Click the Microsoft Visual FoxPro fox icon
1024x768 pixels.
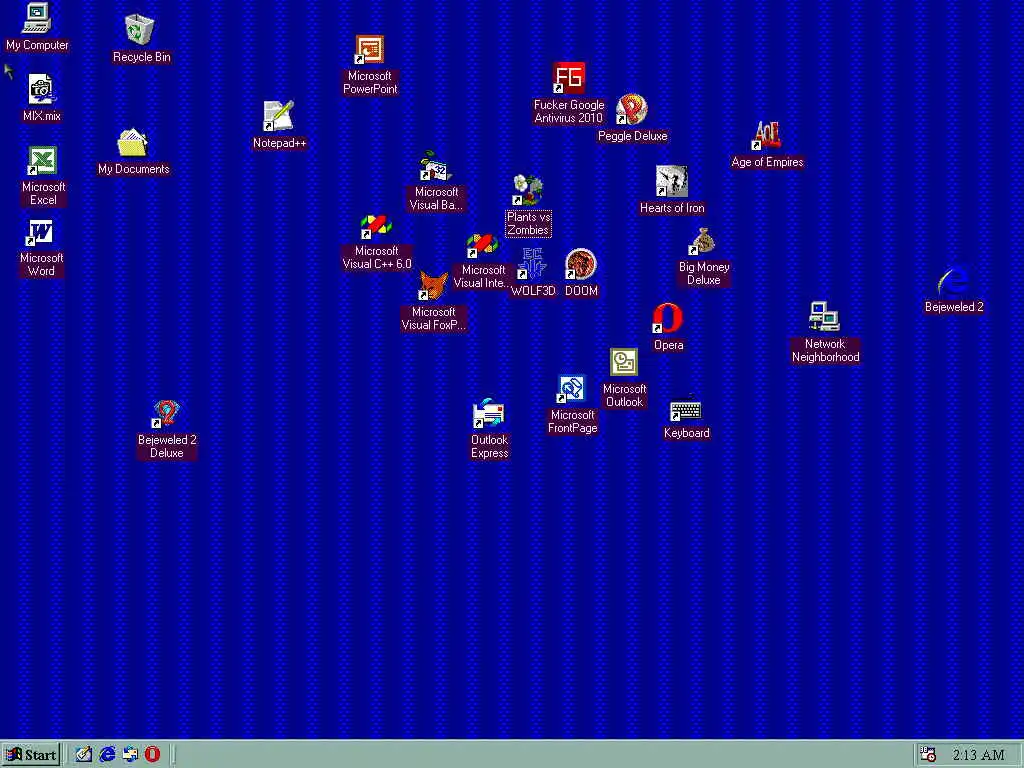[433, 285]
